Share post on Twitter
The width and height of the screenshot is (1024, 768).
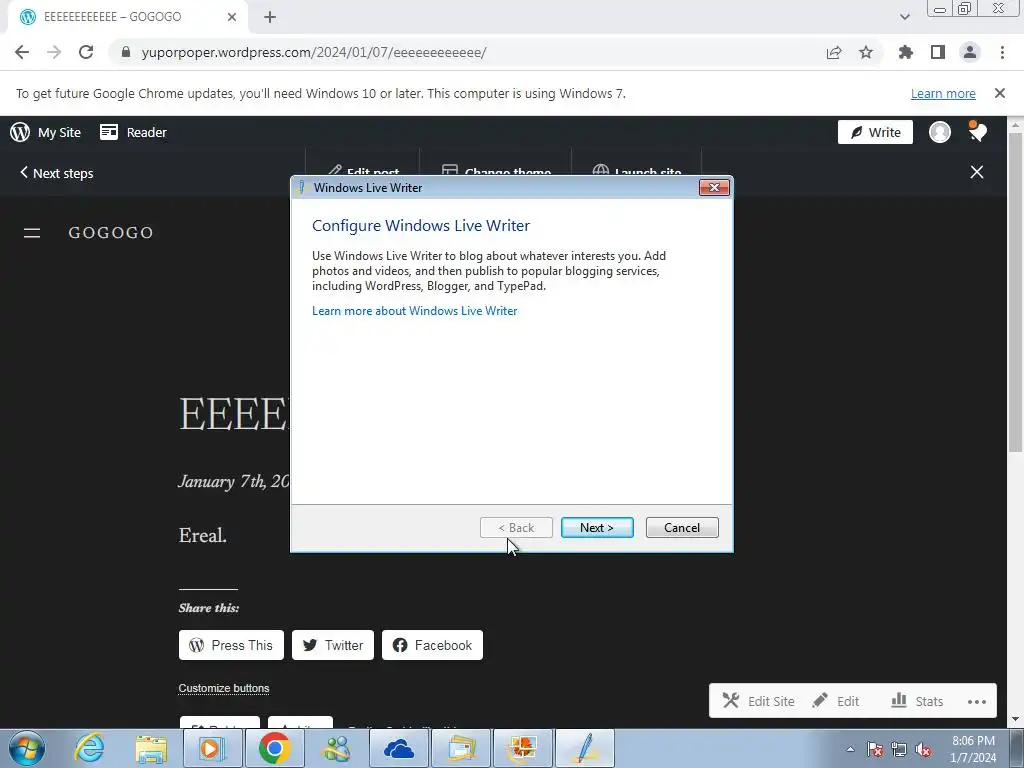tap(333, 645)
